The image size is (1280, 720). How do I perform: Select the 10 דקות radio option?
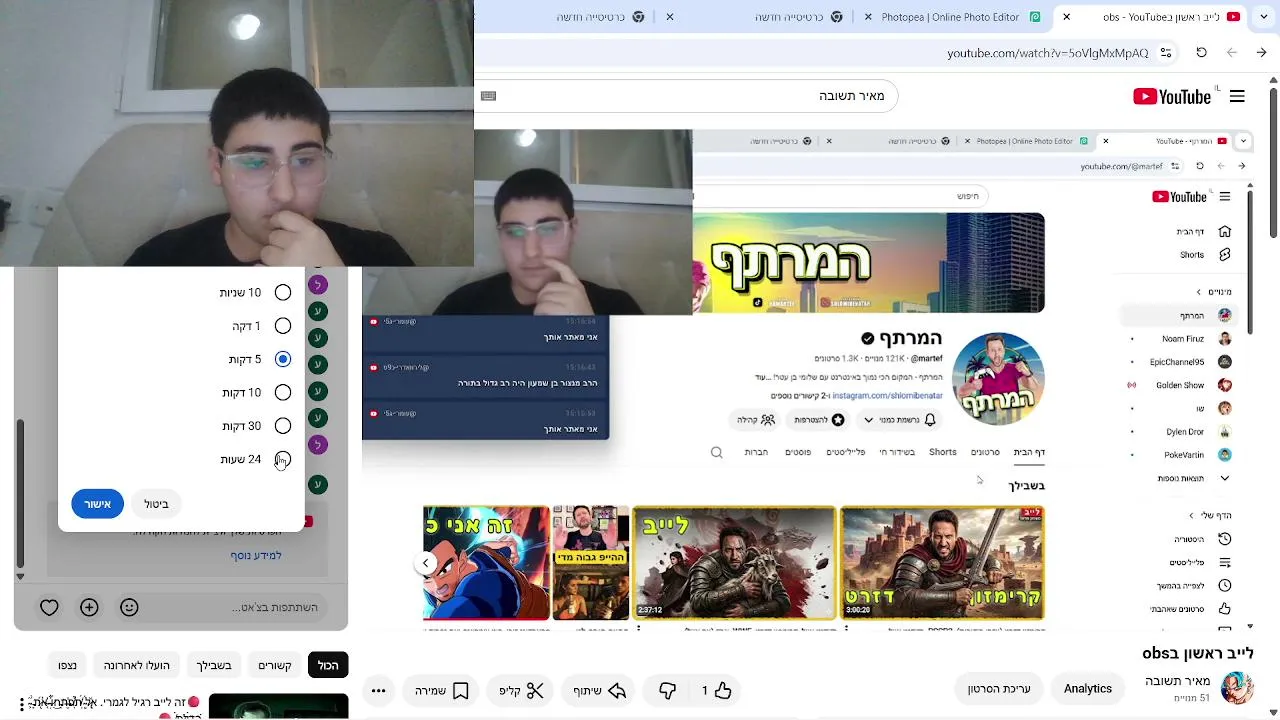[x=283, y=393]
